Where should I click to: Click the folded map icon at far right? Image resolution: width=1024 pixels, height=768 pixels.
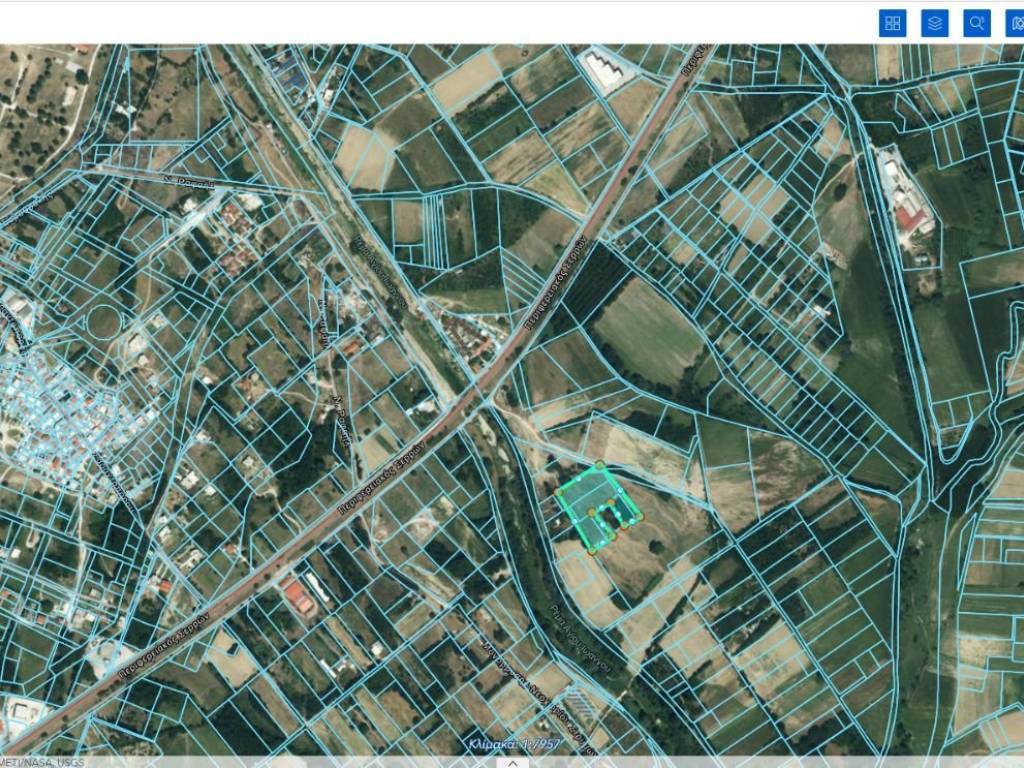click(x=1014, y=23)
